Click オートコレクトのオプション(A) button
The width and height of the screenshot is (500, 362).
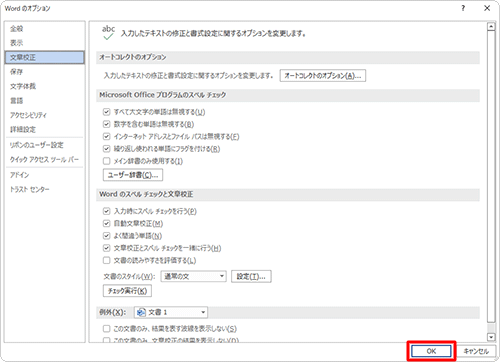coord(323,76)
